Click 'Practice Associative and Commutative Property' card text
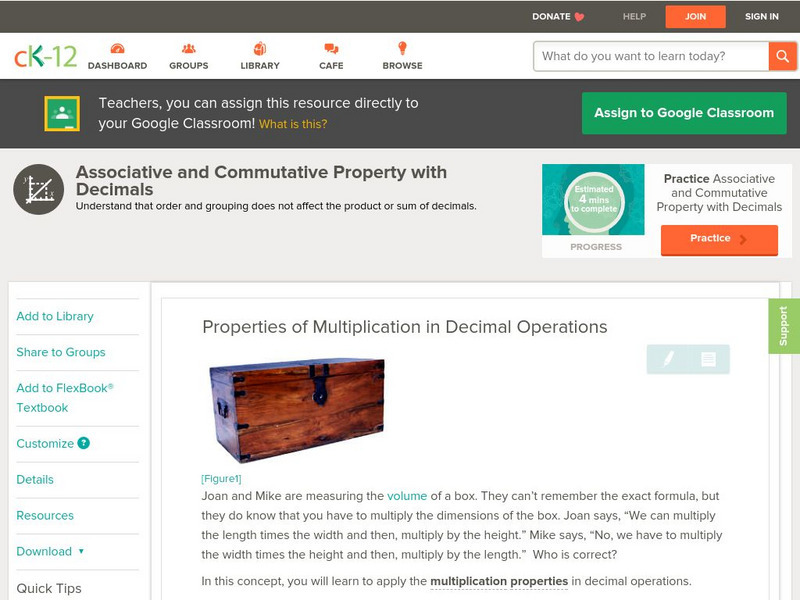This screenshot has width=800, height=600. [719, 193]
